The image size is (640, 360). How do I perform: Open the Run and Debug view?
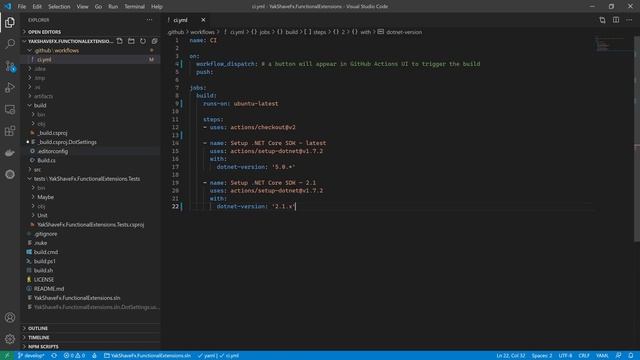click(10, 87)
